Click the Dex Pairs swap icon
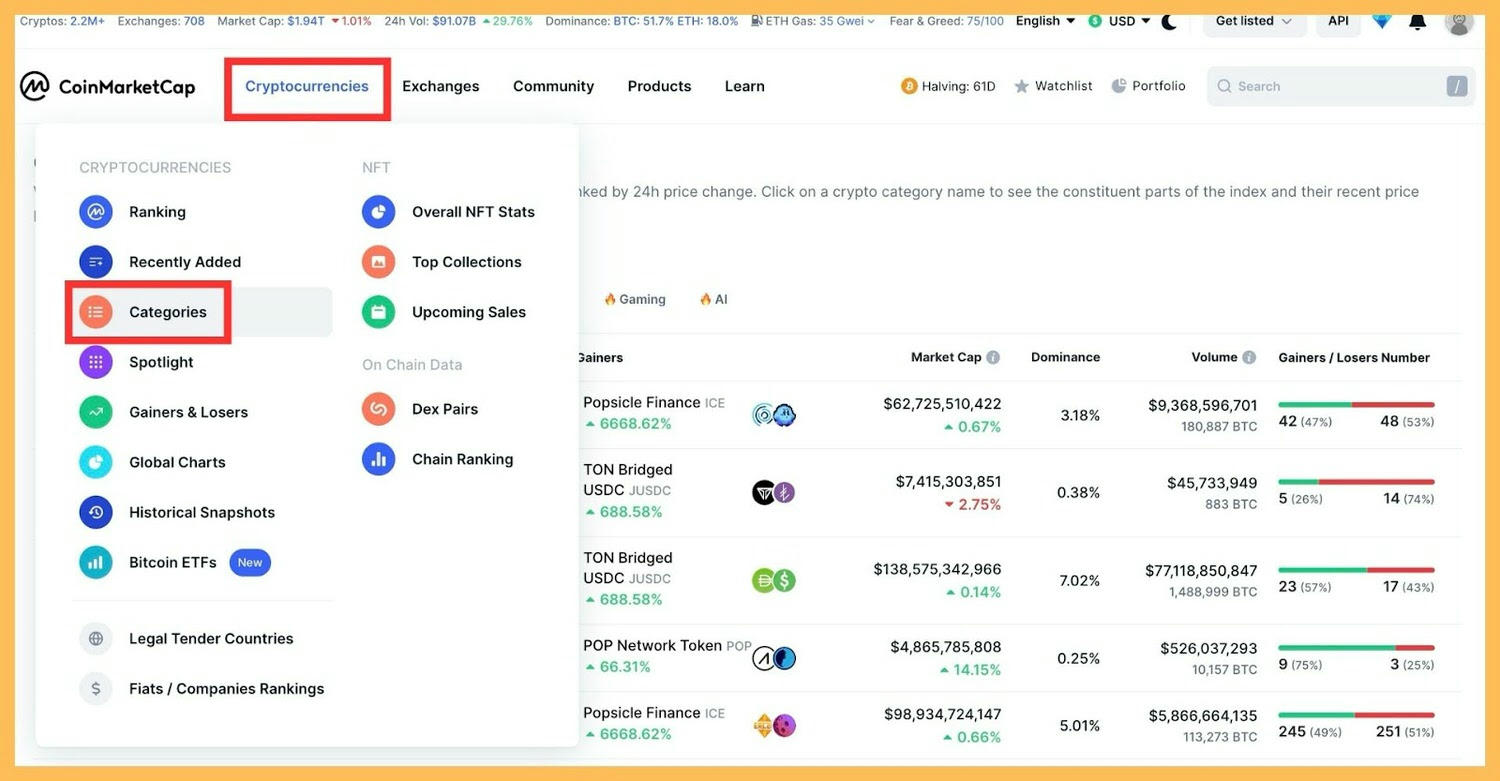Image resolution: width=1500 pixels, height=781 pixels. coord(379,409)
